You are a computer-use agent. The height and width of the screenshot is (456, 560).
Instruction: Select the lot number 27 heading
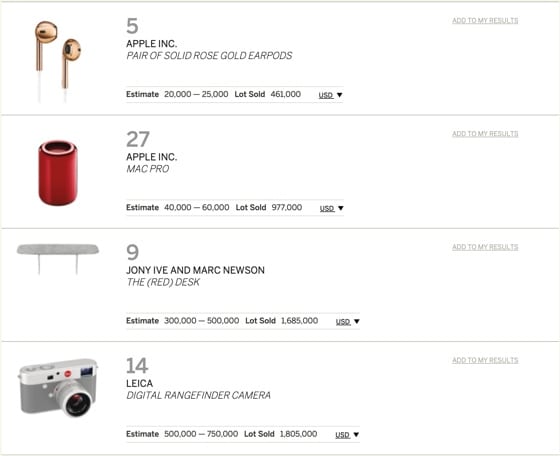tap(138, 139)
